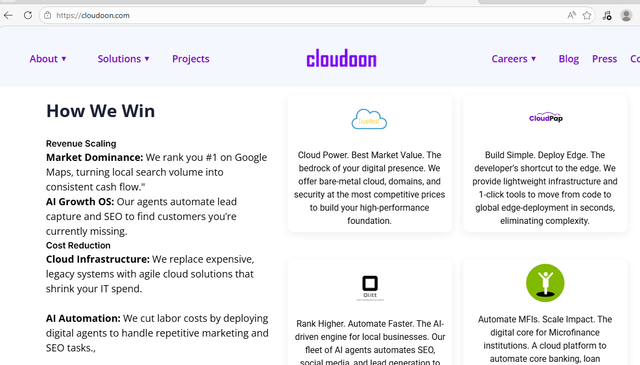Reload the page with the refresh icon
The width and height of the screenshot is (640, 365).
pyautogui.click(x=28, y=16)
